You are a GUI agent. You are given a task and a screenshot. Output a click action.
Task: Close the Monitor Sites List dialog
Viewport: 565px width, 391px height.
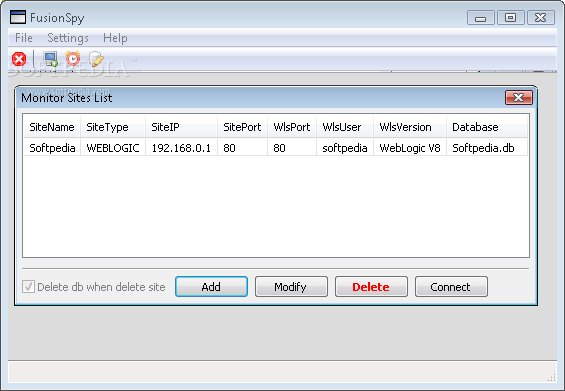tap(519, 97)
